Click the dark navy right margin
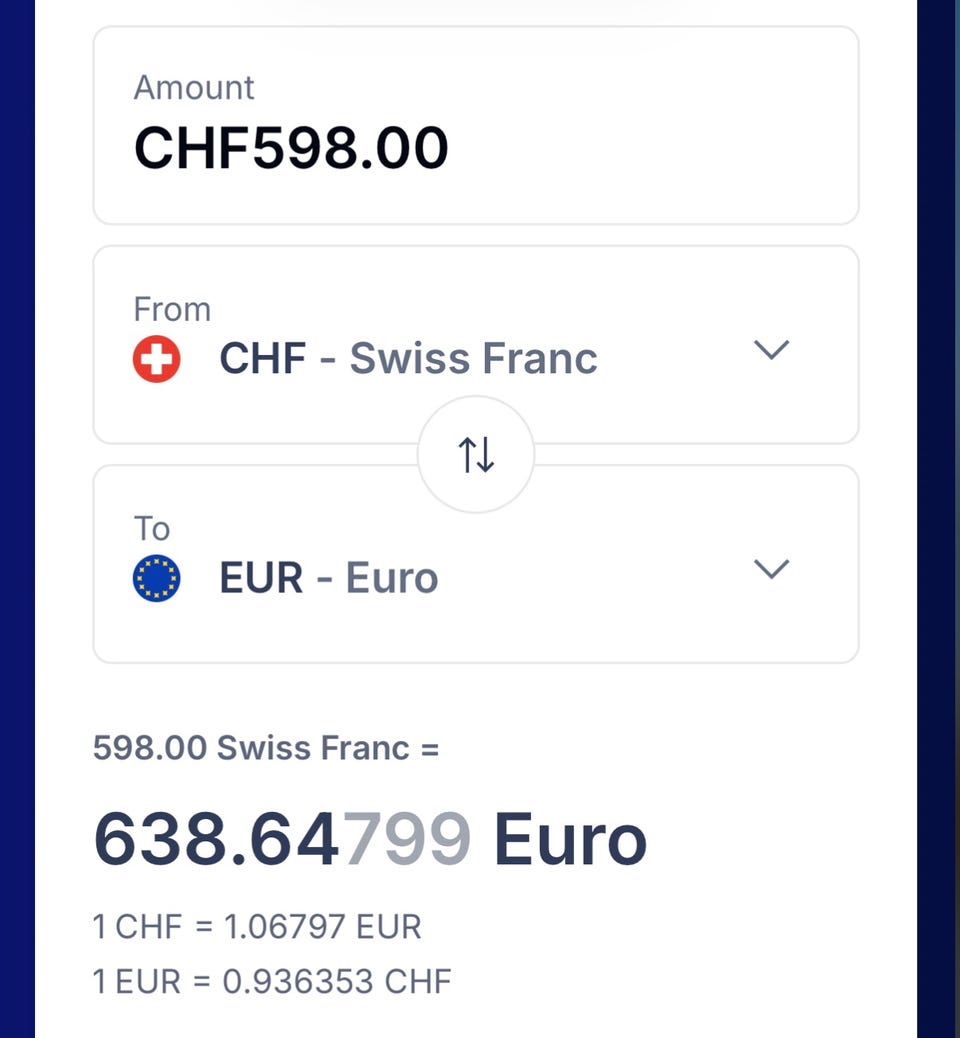Screen dimensions: 960x1038 [x=938, y=500]
